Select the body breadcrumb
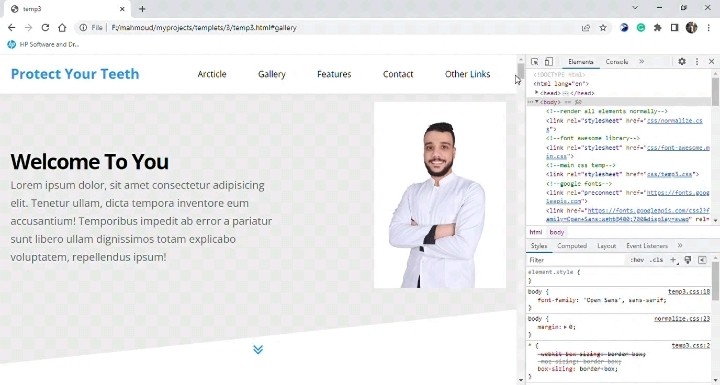The height and width of the screenshot is (385, 720). coord(557,232)
